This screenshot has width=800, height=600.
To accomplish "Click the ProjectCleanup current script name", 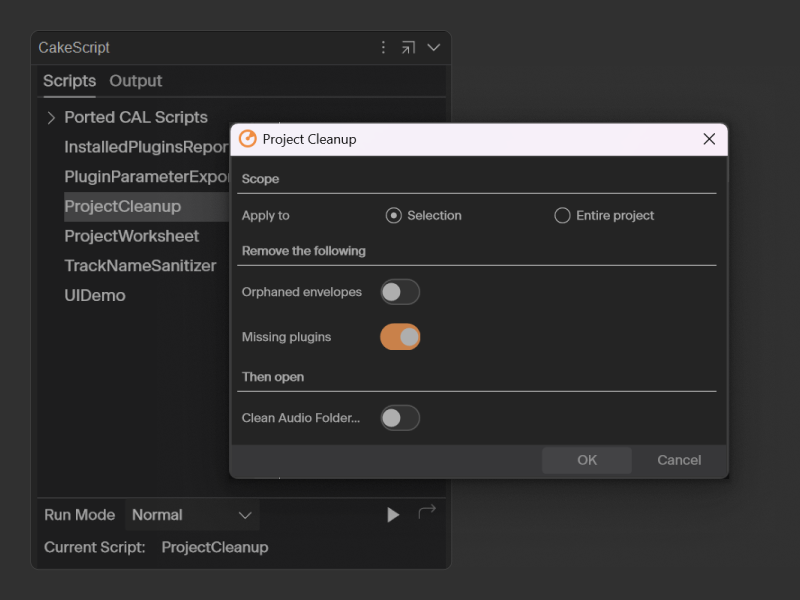I will (215, 547).
